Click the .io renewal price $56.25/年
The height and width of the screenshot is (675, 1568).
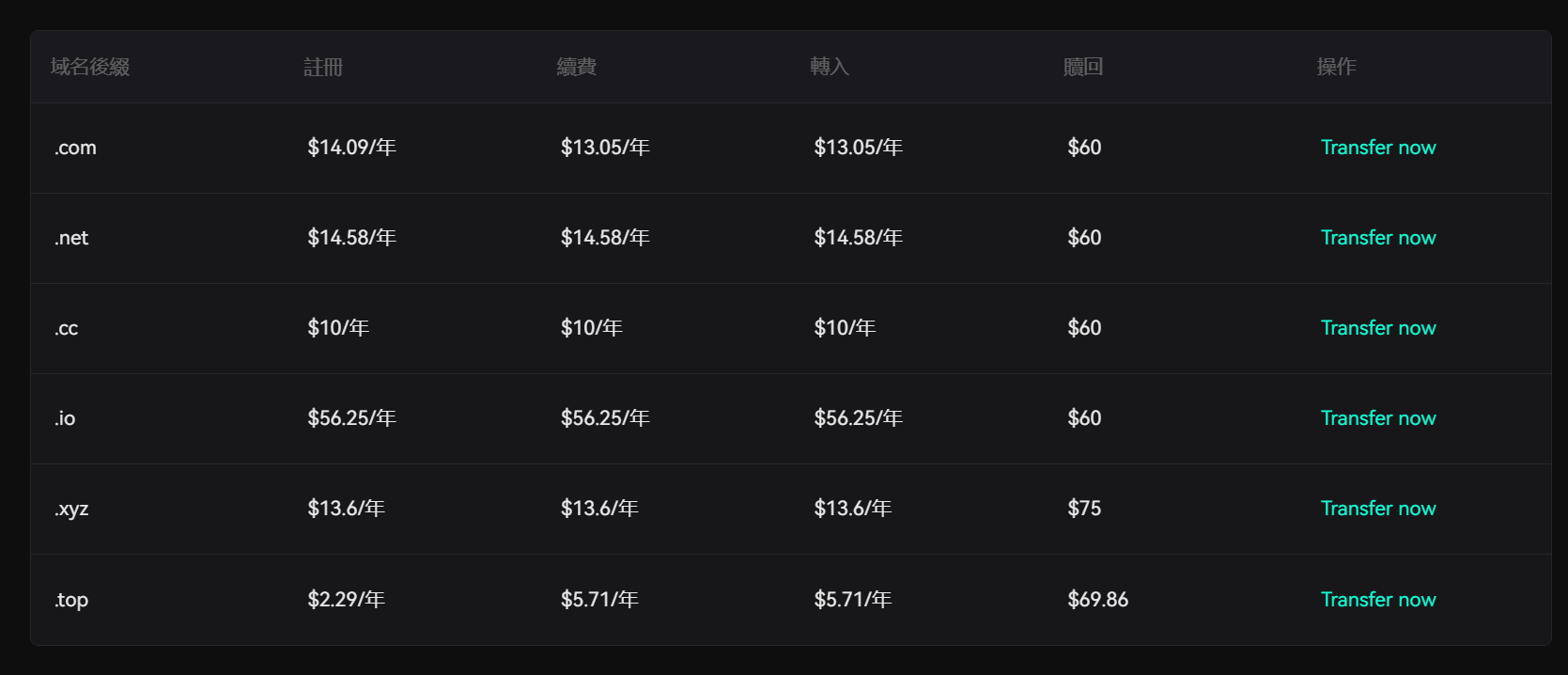coord(605,418)
